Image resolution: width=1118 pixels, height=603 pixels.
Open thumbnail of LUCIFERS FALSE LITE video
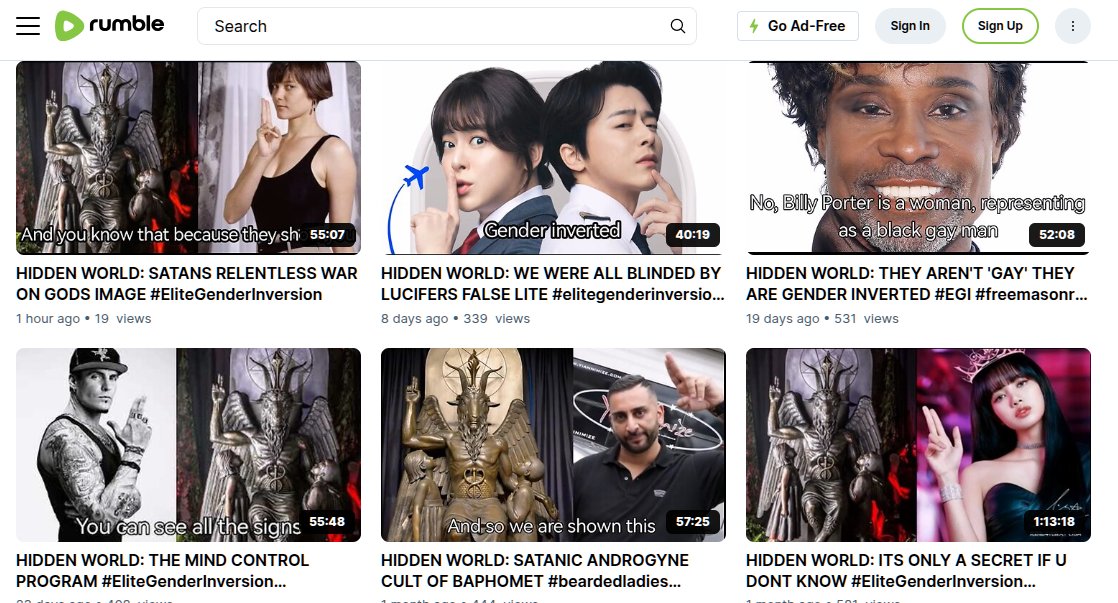tap(553, 158)
